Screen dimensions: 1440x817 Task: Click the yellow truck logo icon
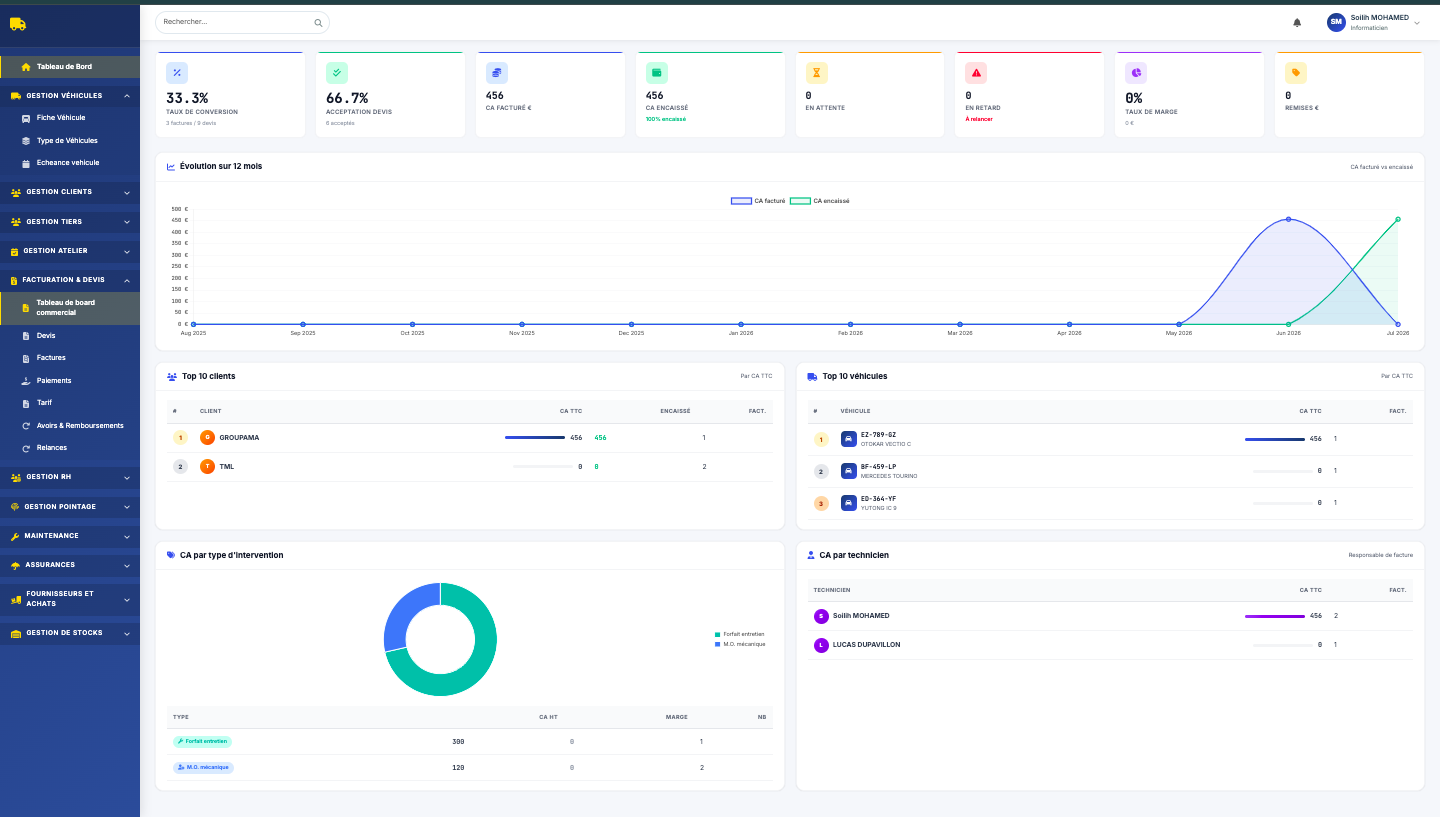pos(18,24)
